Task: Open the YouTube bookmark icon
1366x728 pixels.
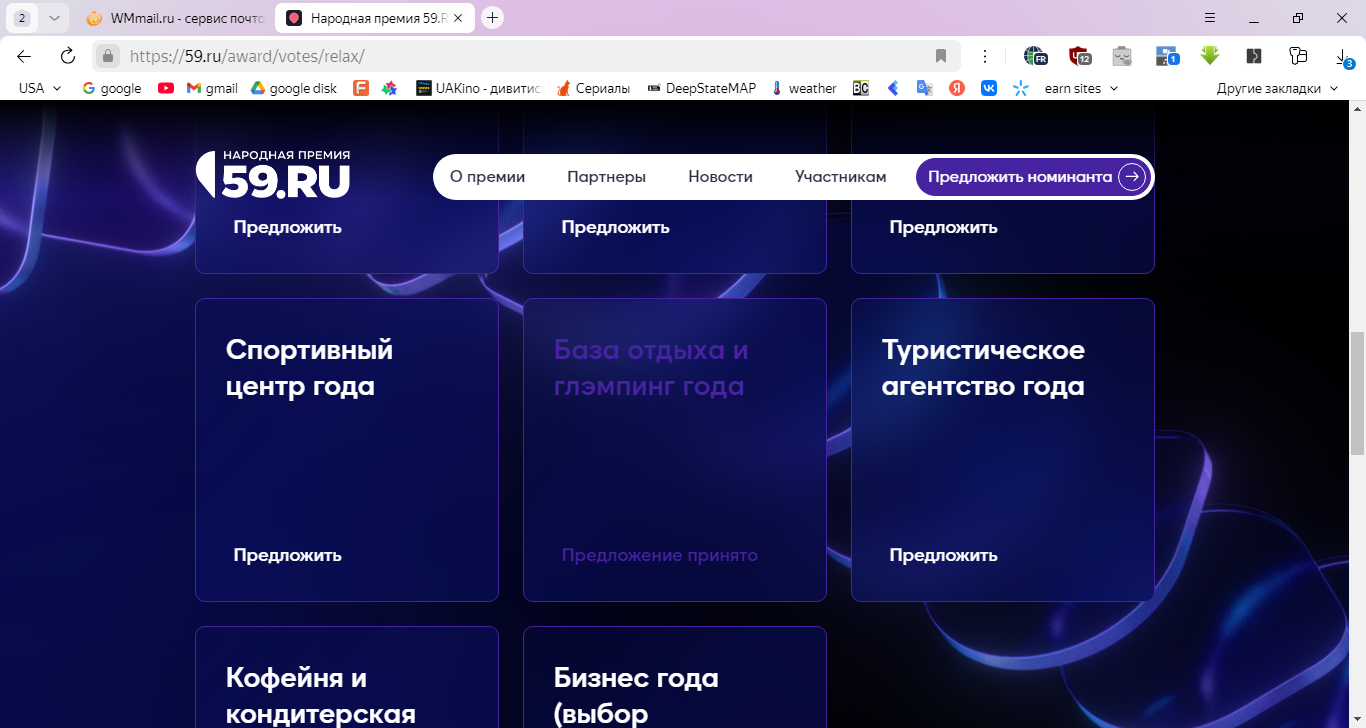Action: [166, 88]
